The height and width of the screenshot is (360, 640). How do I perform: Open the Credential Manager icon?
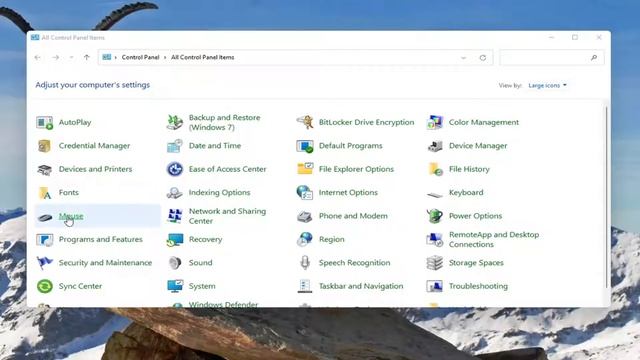pos(44,146)
